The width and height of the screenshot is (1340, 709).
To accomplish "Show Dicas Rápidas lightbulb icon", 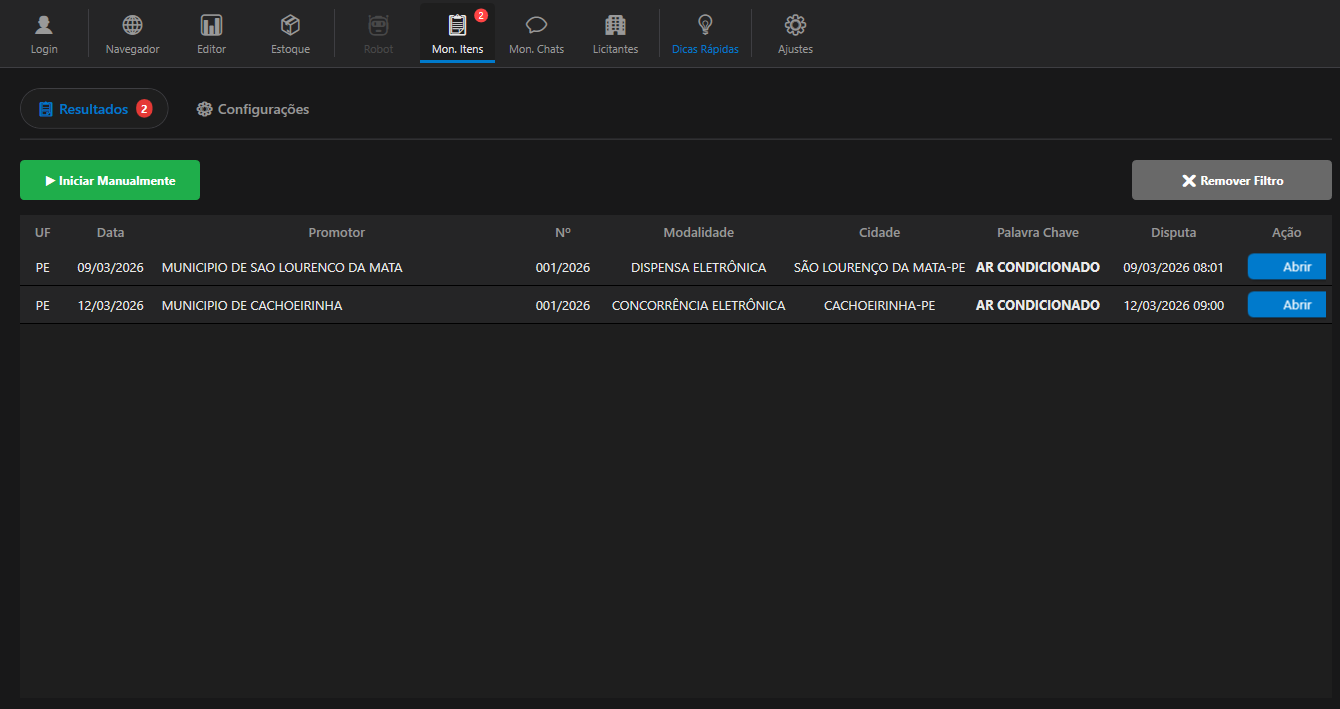I will tap(705, 26).
